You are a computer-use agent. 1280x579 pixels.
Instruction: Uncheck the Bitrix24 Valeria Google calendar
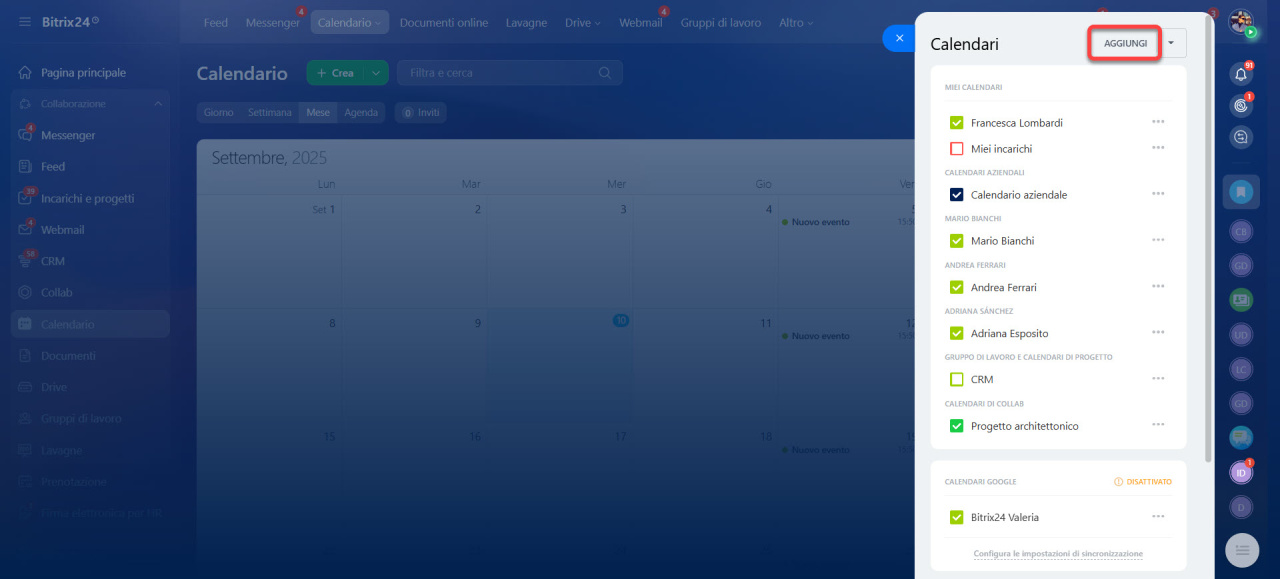[x=957, y=518]
